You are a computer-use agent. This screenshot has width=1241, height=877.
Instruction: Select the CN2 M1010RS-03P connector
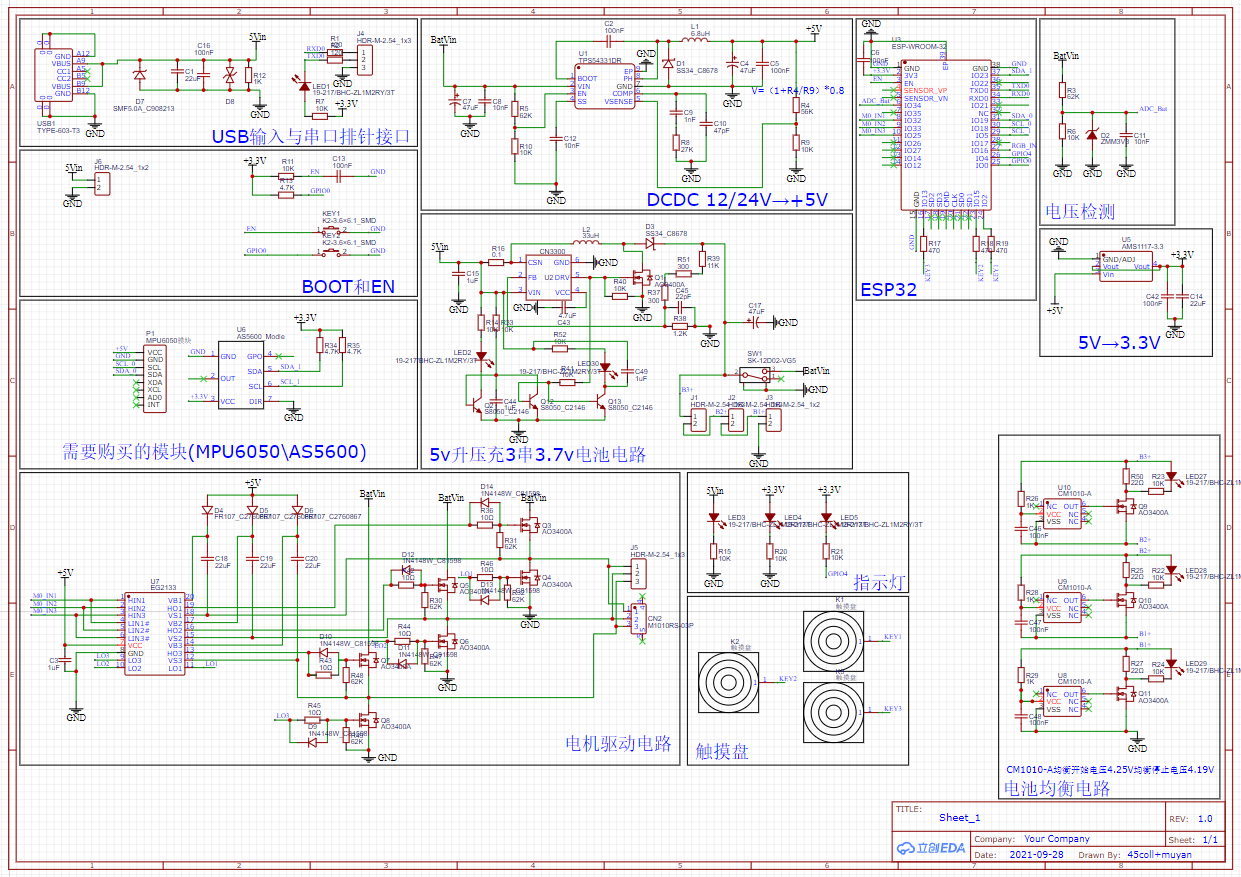[x=637, y=619]
